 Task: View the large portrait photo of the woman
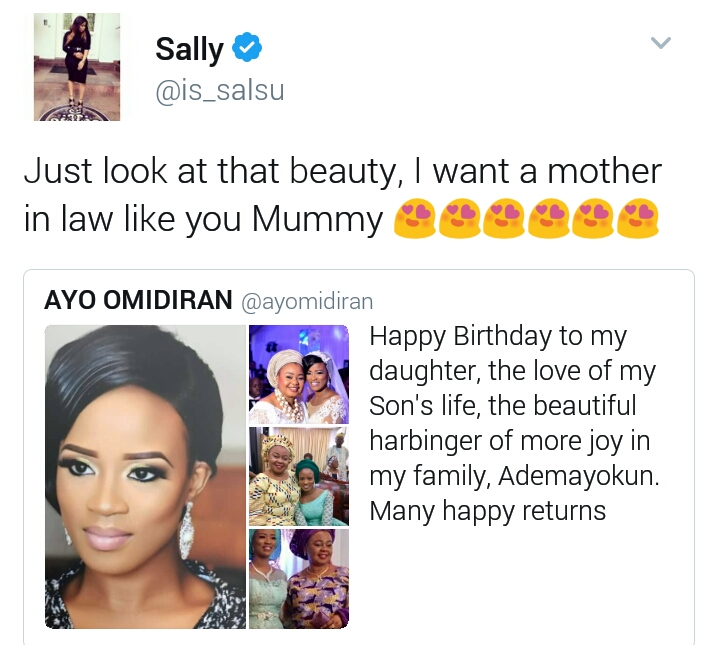point(146,477)
